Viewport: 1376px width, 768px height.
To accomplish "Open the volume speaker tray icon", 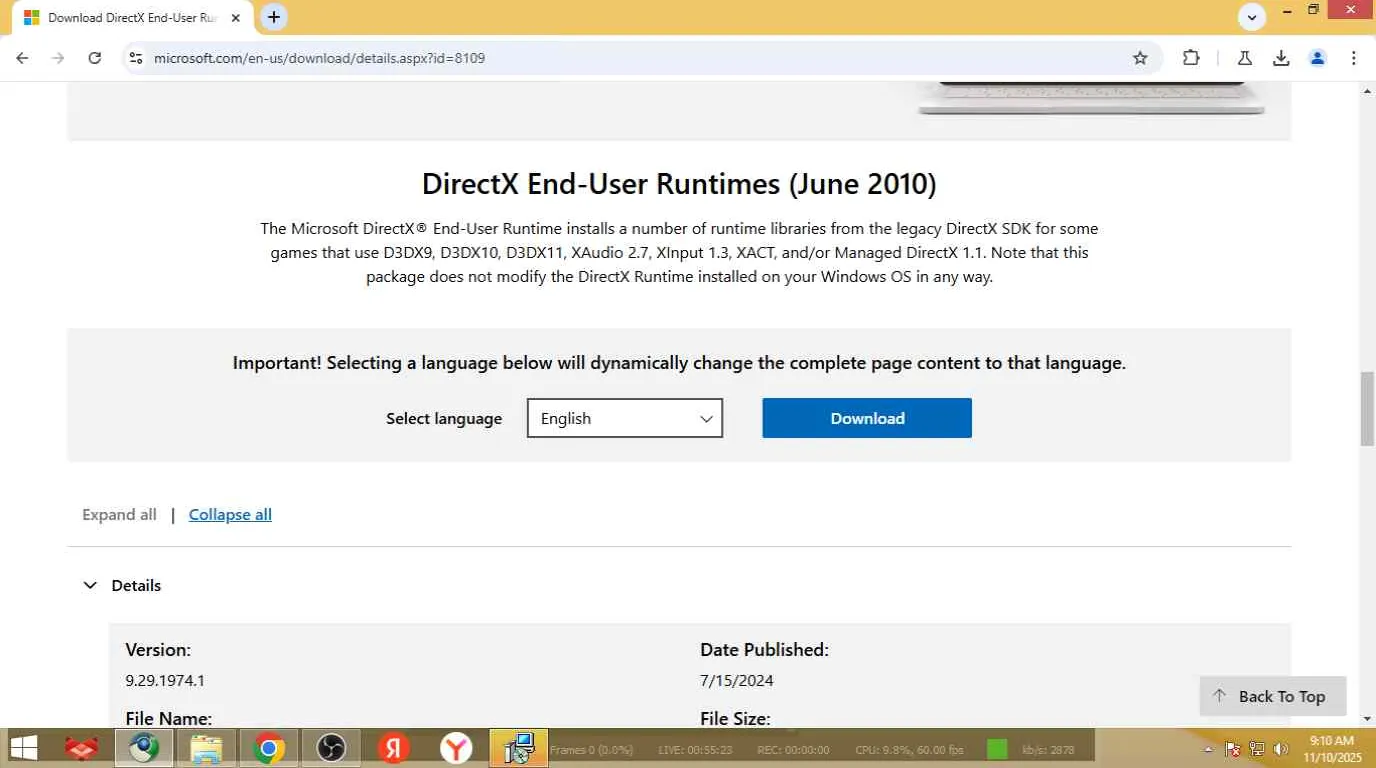I will tap(1281, 749).
